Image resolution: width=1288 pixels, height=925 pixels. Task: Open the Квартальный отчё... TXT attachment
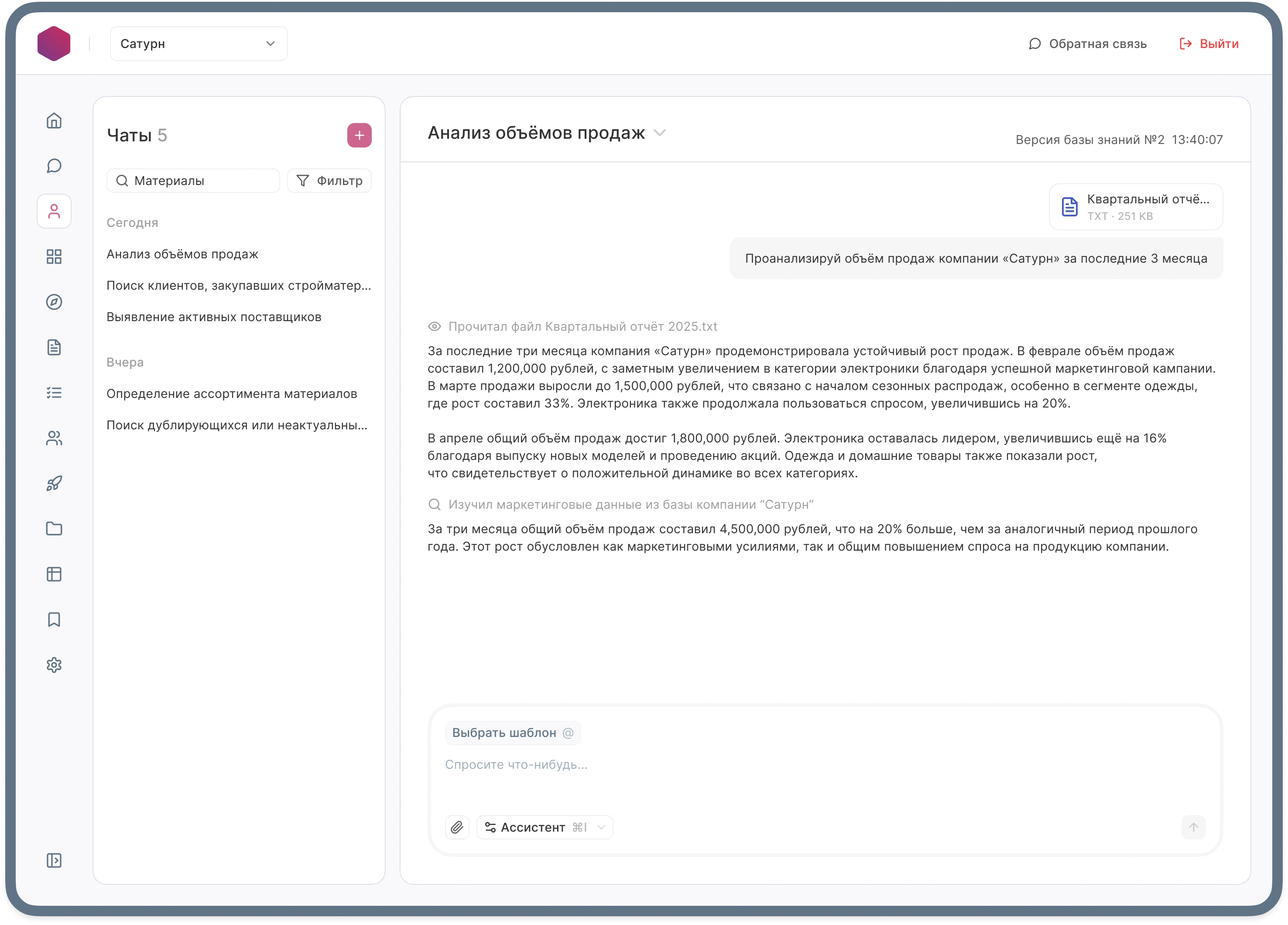[x=1136, y=207]
